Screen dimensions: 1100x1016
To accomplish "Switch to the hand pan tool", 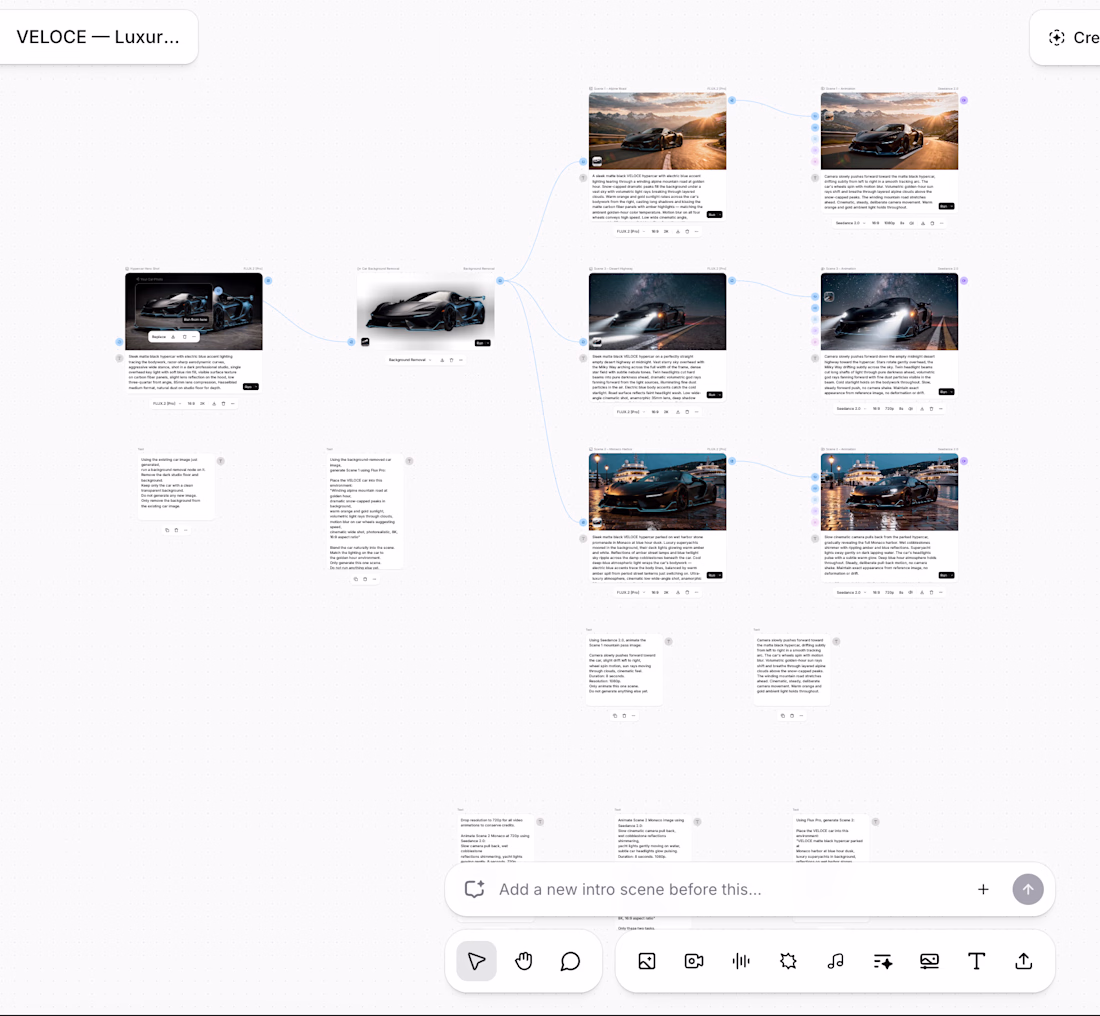I will pyautogui.click(x=523, y=961).
